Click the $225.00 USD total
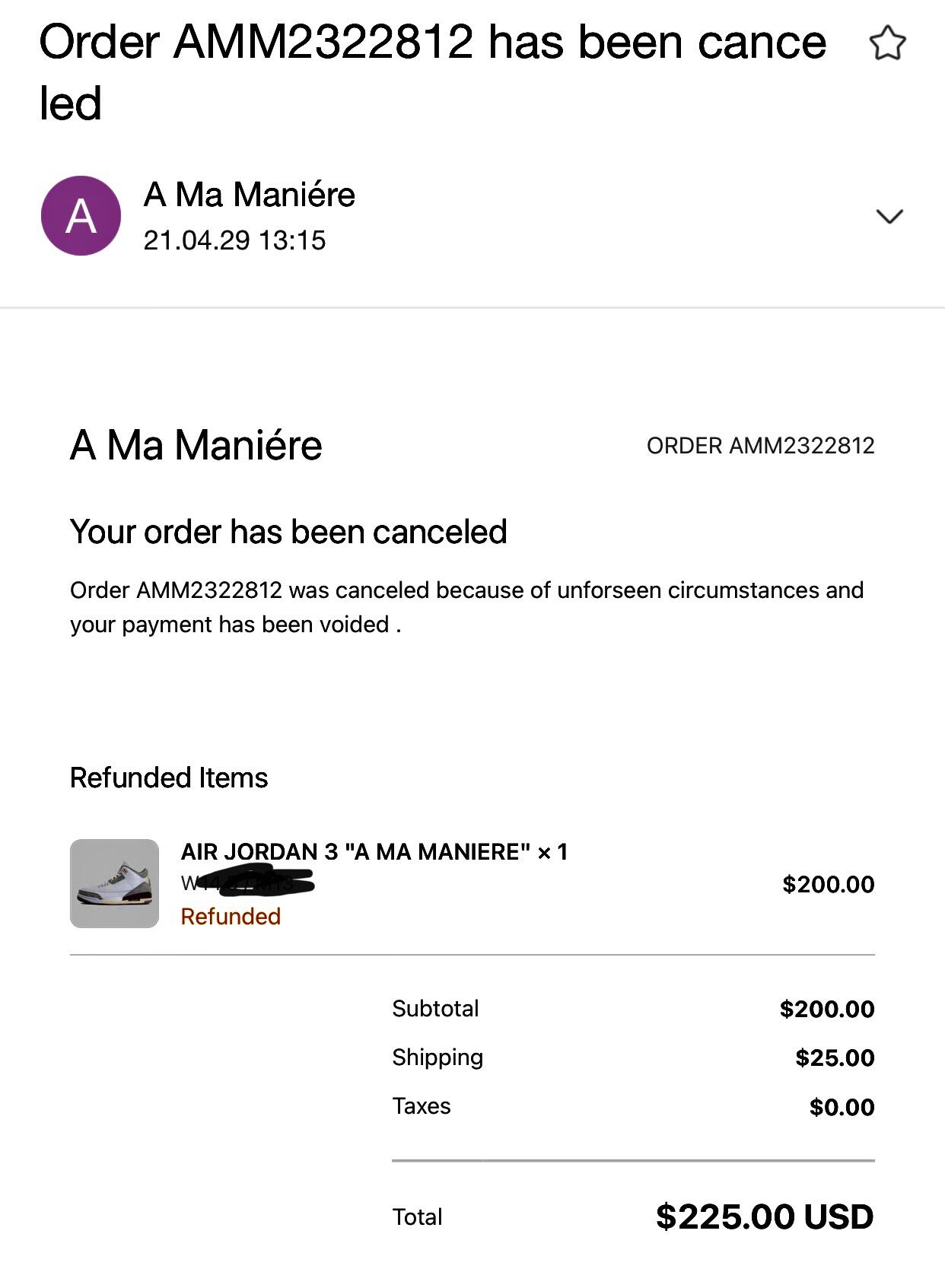The image size is (945, 1288). [x=764, y=1216]
